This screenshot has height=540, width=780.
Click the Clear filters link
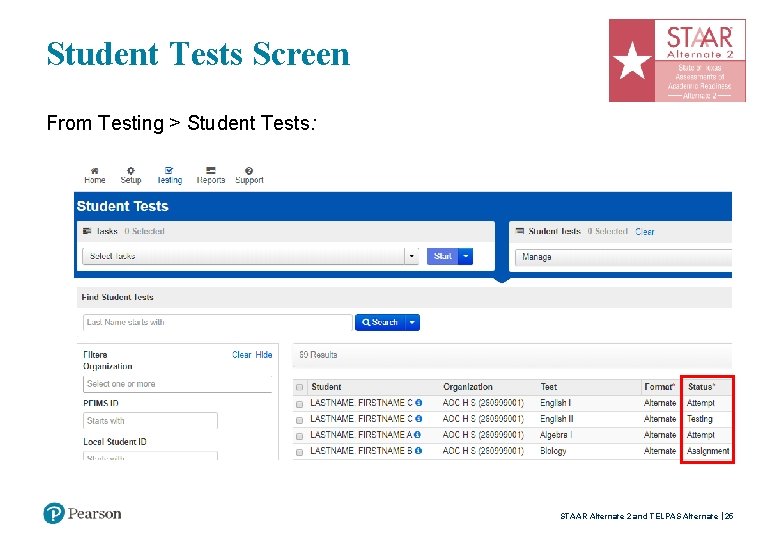[242, 355]
